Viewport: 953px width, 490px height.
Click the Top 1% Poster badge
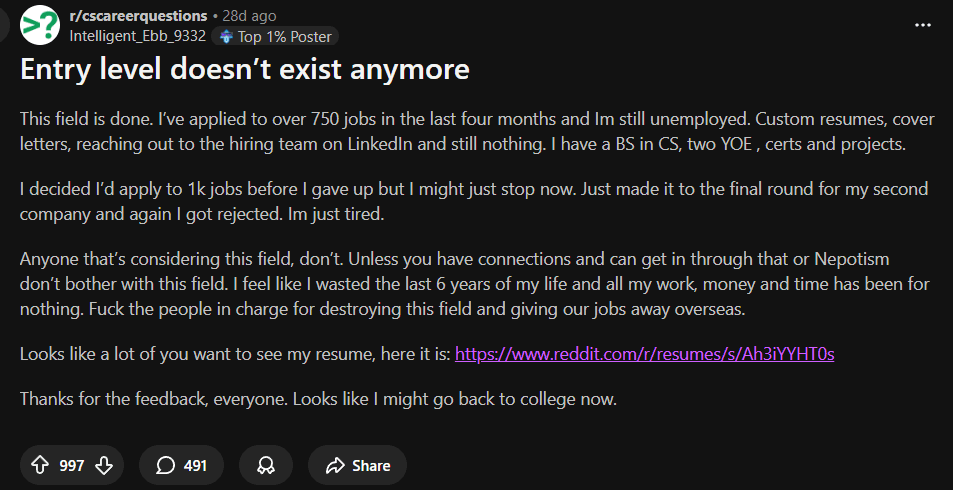pos(276,36)
